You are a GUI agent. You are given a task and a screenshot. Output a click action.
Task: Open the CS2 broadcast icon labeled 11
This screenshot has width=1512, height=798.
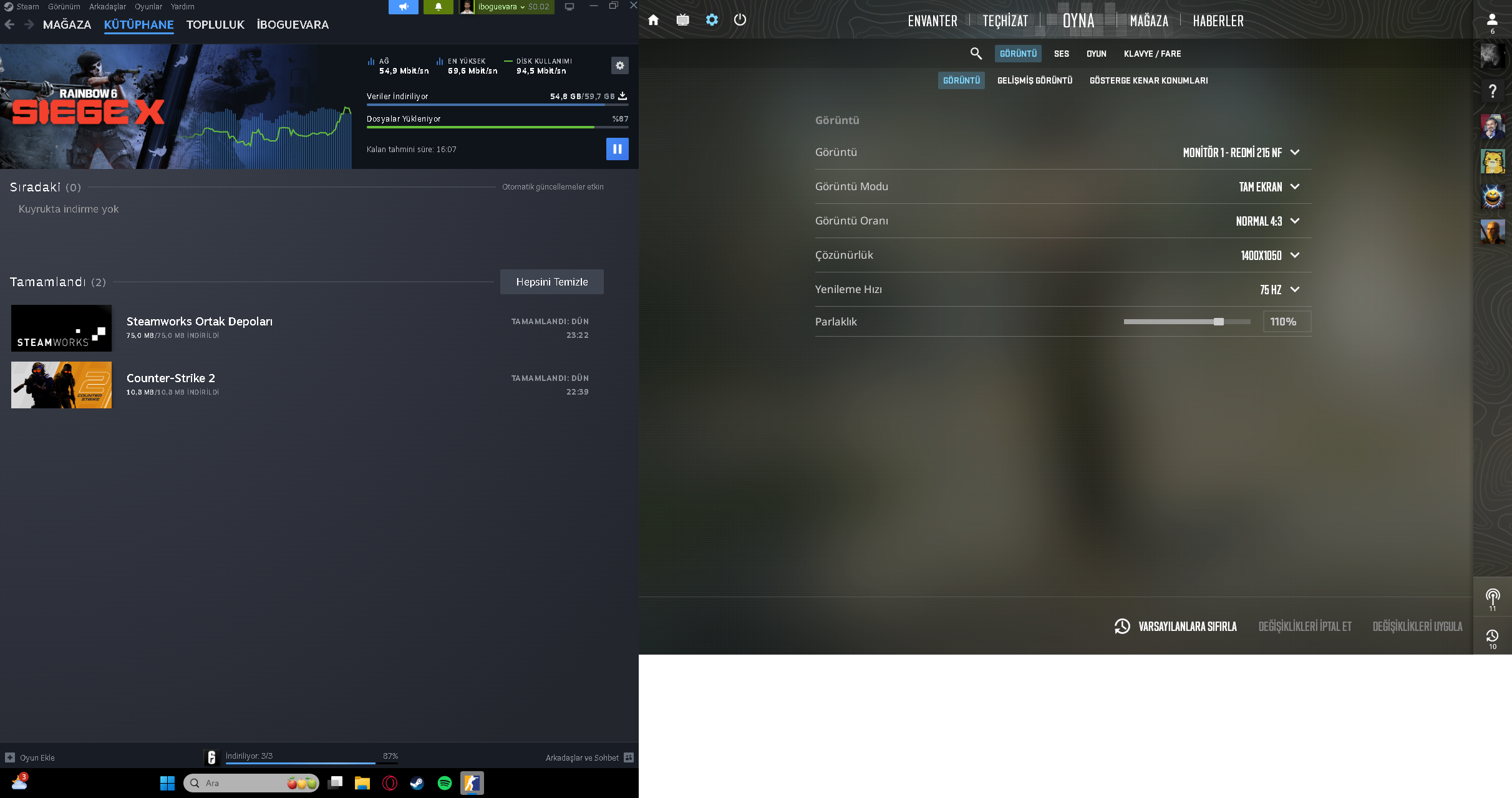click(x=1493, y=597)
